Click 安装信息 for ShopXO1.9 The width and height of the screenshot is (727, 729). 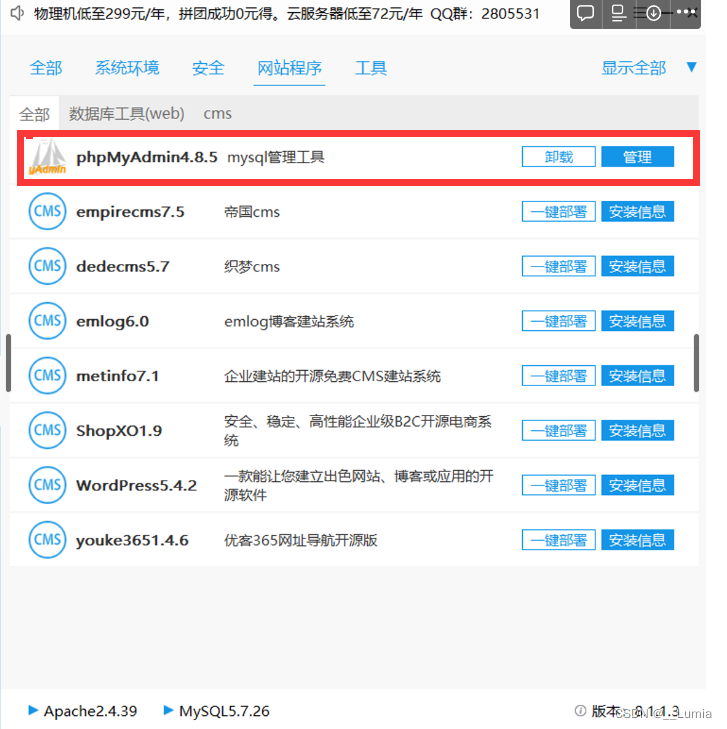tap(637, 431)
